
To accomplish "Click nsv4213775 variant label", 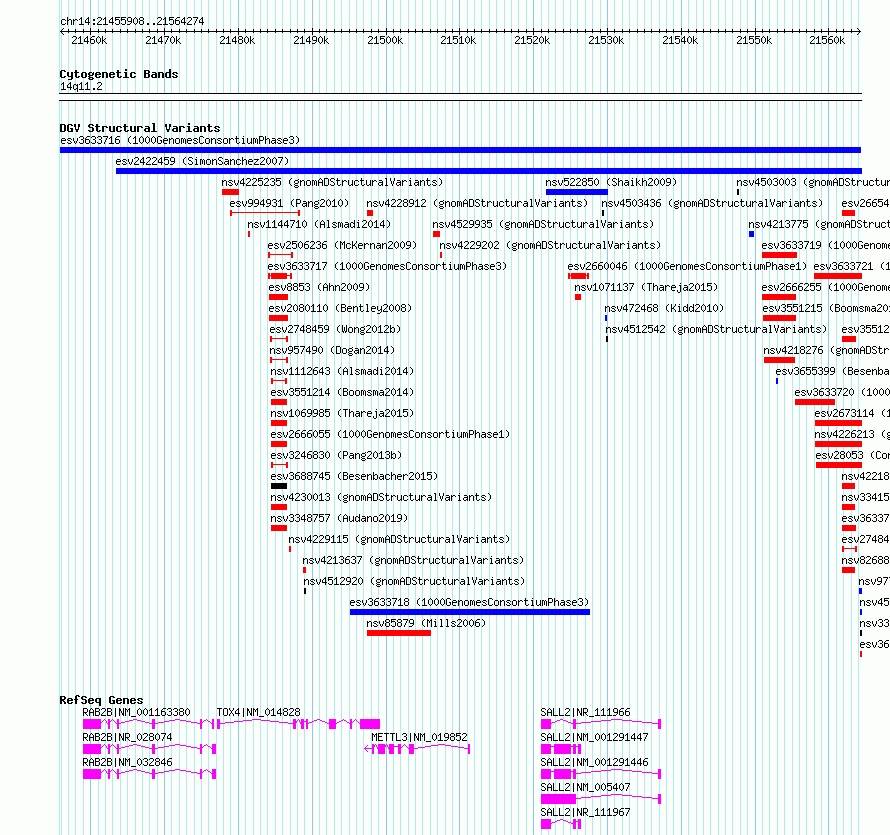I will pyautogui.click(x=819, y=224).
